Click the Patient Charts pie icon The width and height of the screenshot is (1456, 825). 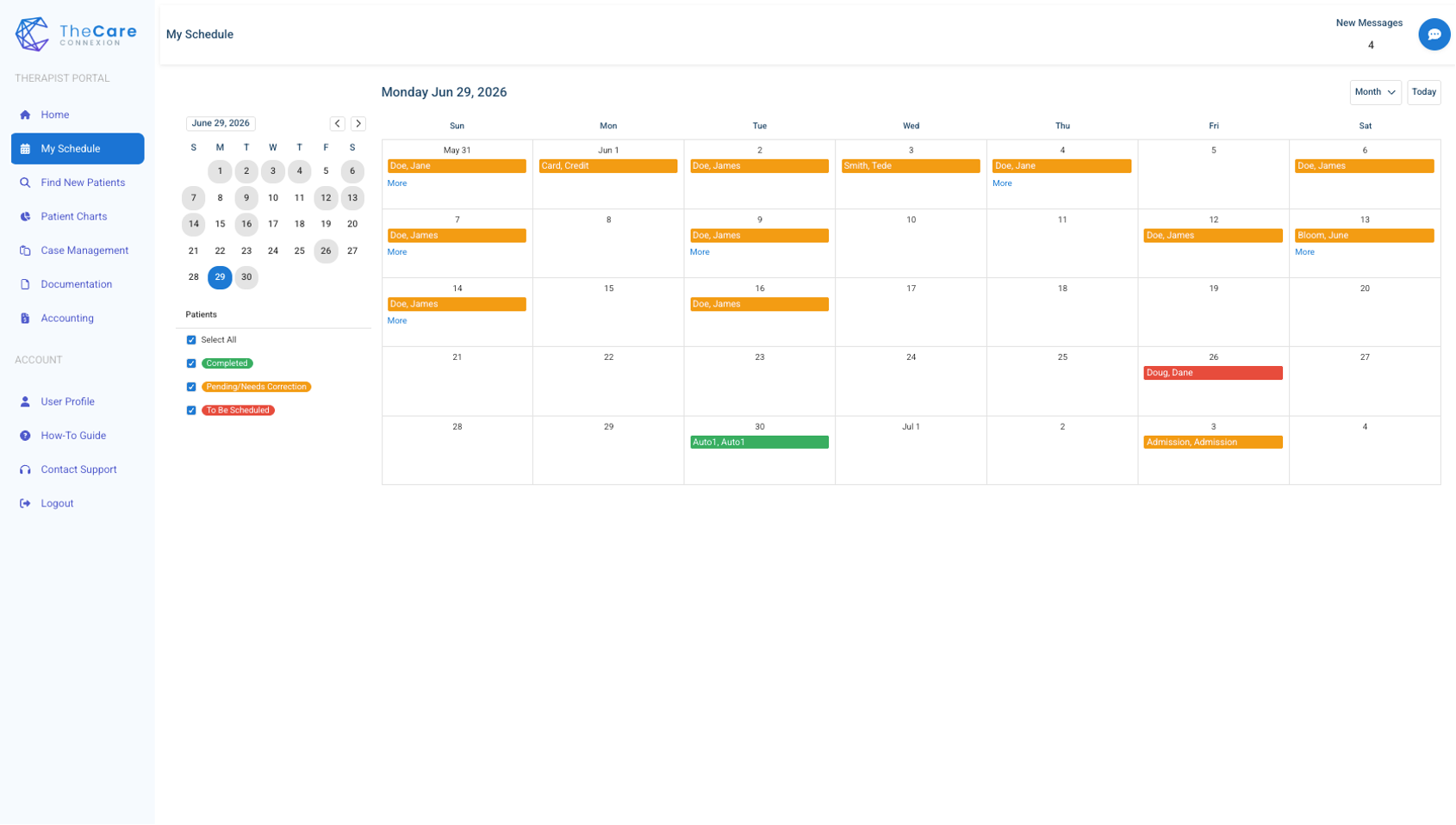coord(25,217)
